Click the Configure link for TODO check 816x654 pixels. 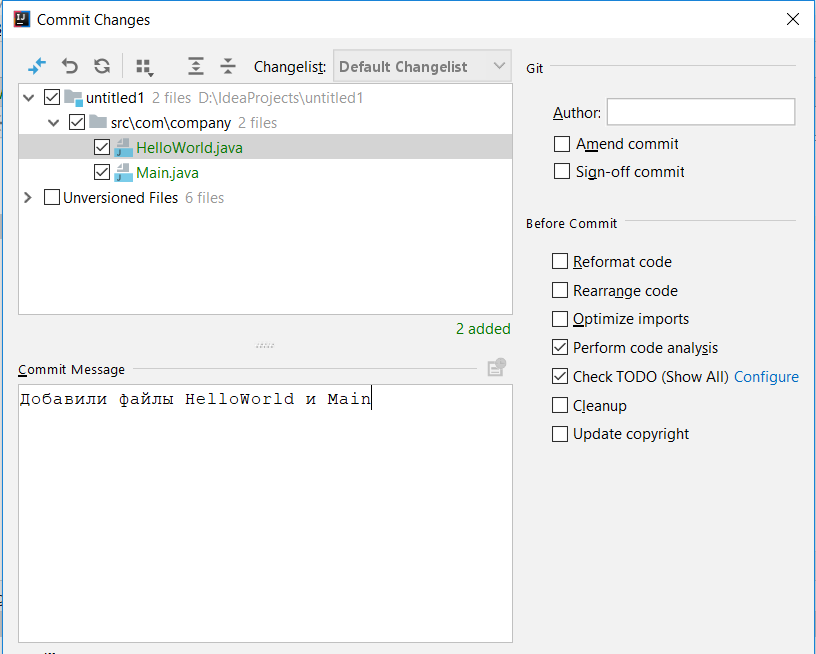tap(766, 377)
